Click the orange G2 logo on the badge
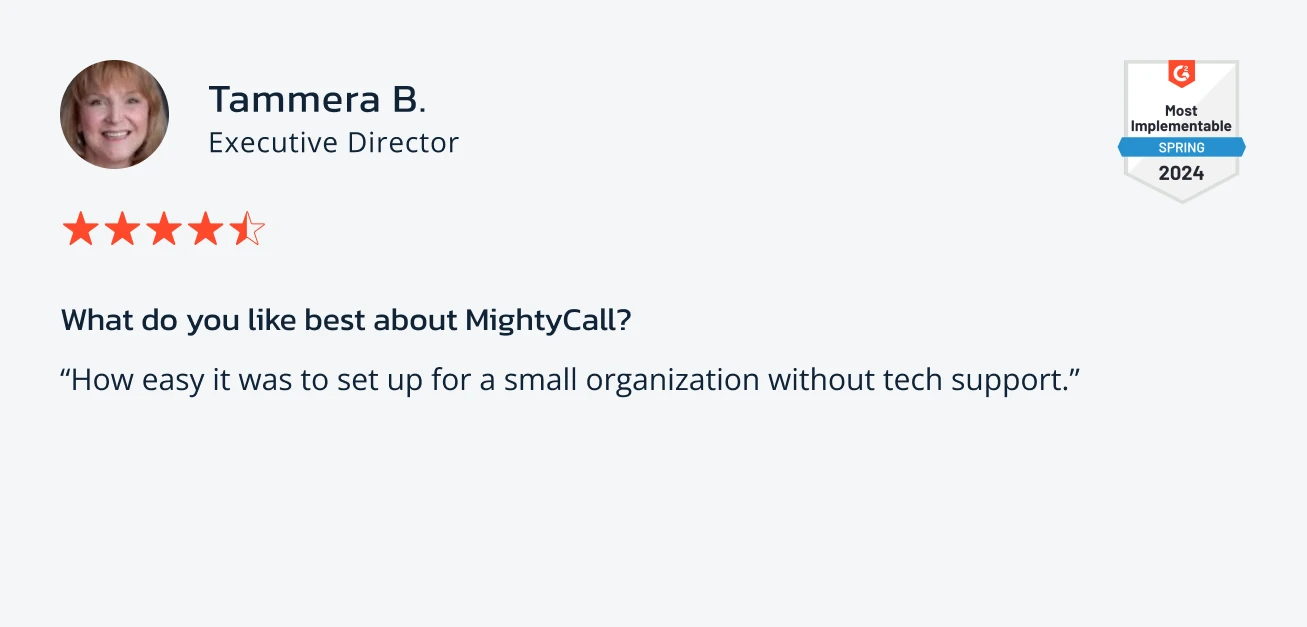The image size is (1307, 627). [x=1181, y=74]
